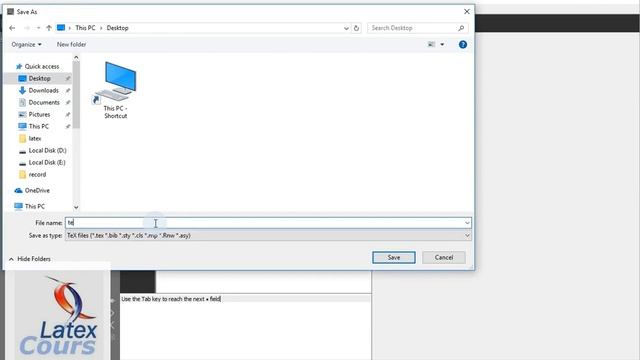Open the Help button
Image resolution: width=640 pixels, height=360 pixels.
coord(462,44)
